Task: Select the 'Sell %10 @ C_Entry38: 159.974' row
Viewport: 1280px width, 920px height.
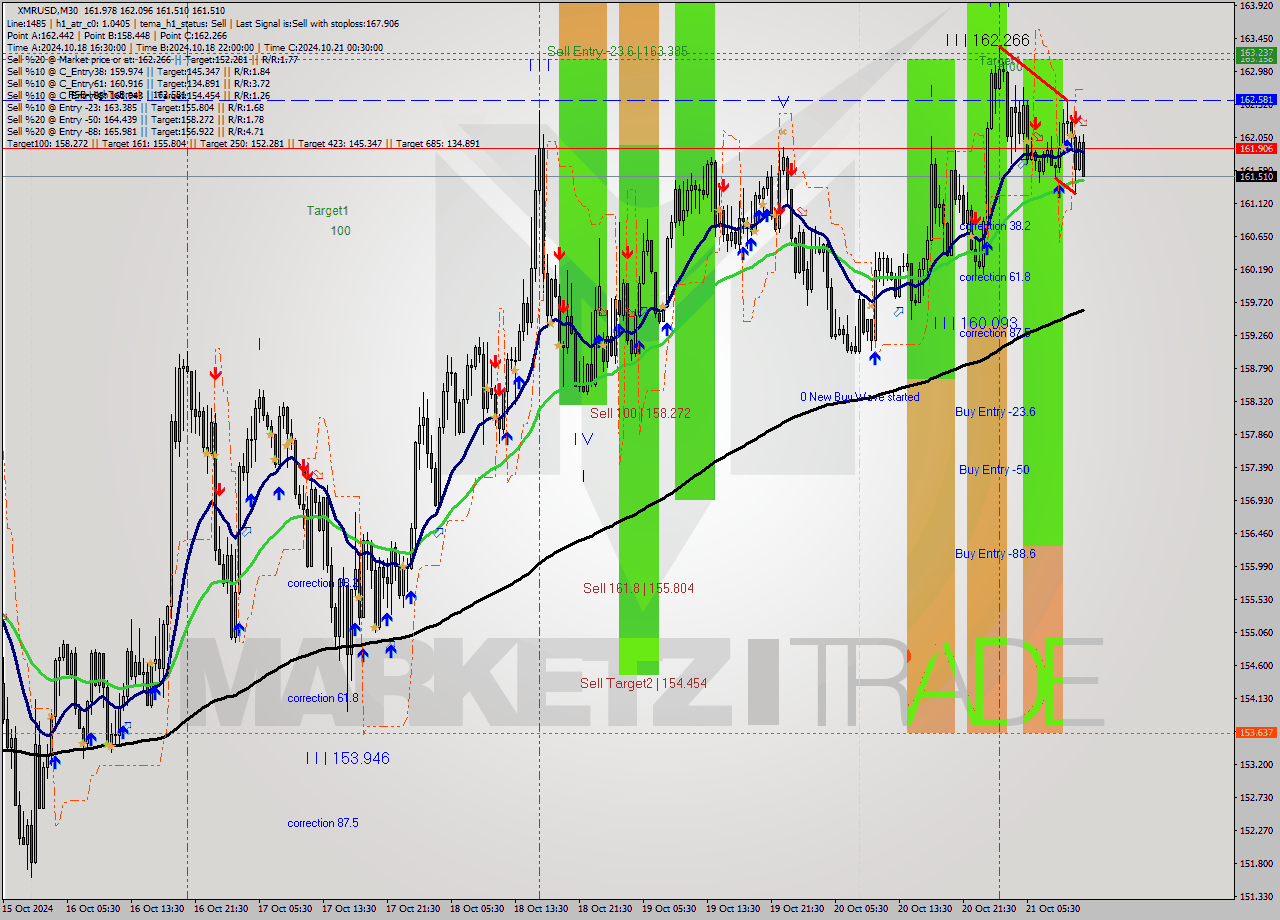Action: click(x=138, y=71)
